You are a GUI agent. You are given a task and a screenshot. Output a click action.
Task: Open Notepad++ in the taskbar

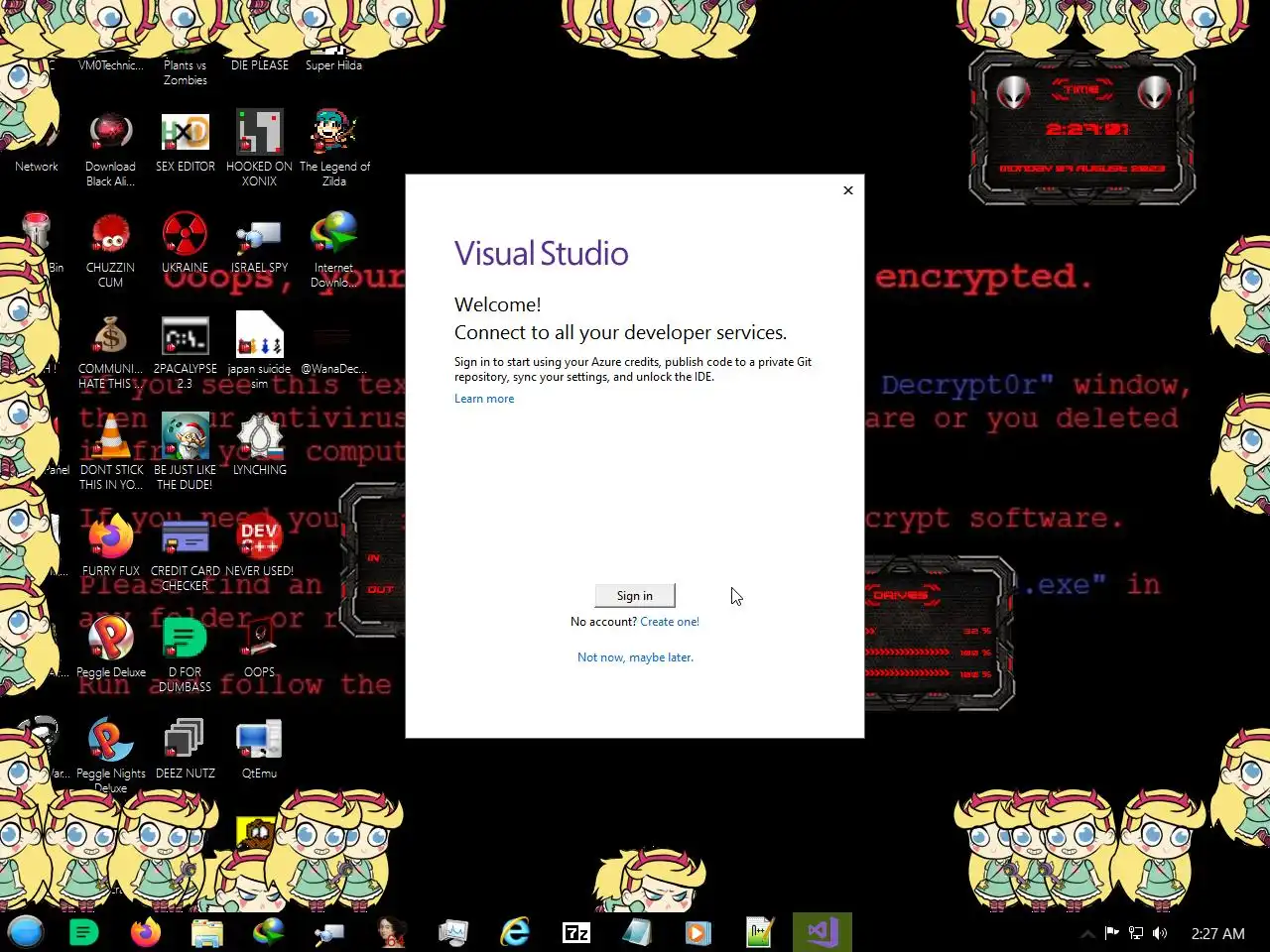[x=759, y=932]
